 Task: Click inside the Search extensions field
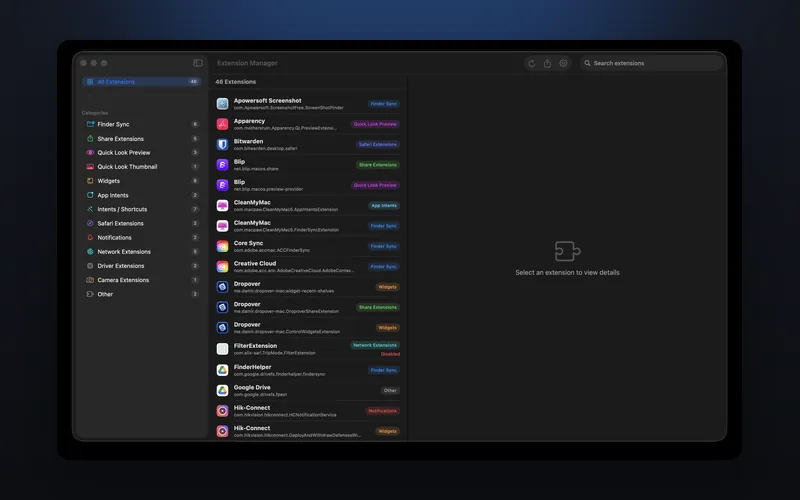652,63
